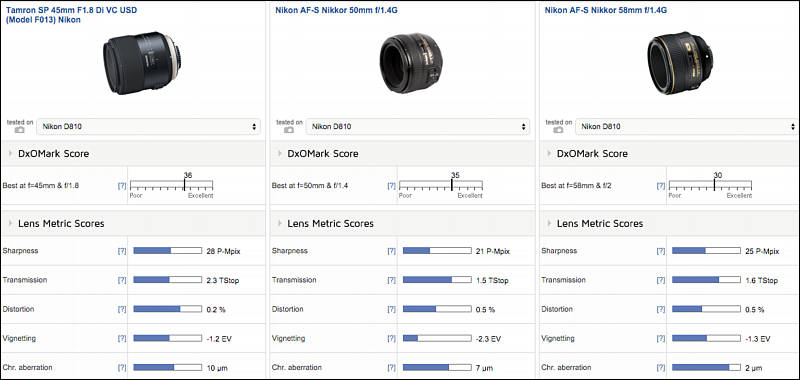Click the 28 P-Mpix sharpness bar for Tamron
The height and width of the screenshot is (380, 800).
point(167,250)
